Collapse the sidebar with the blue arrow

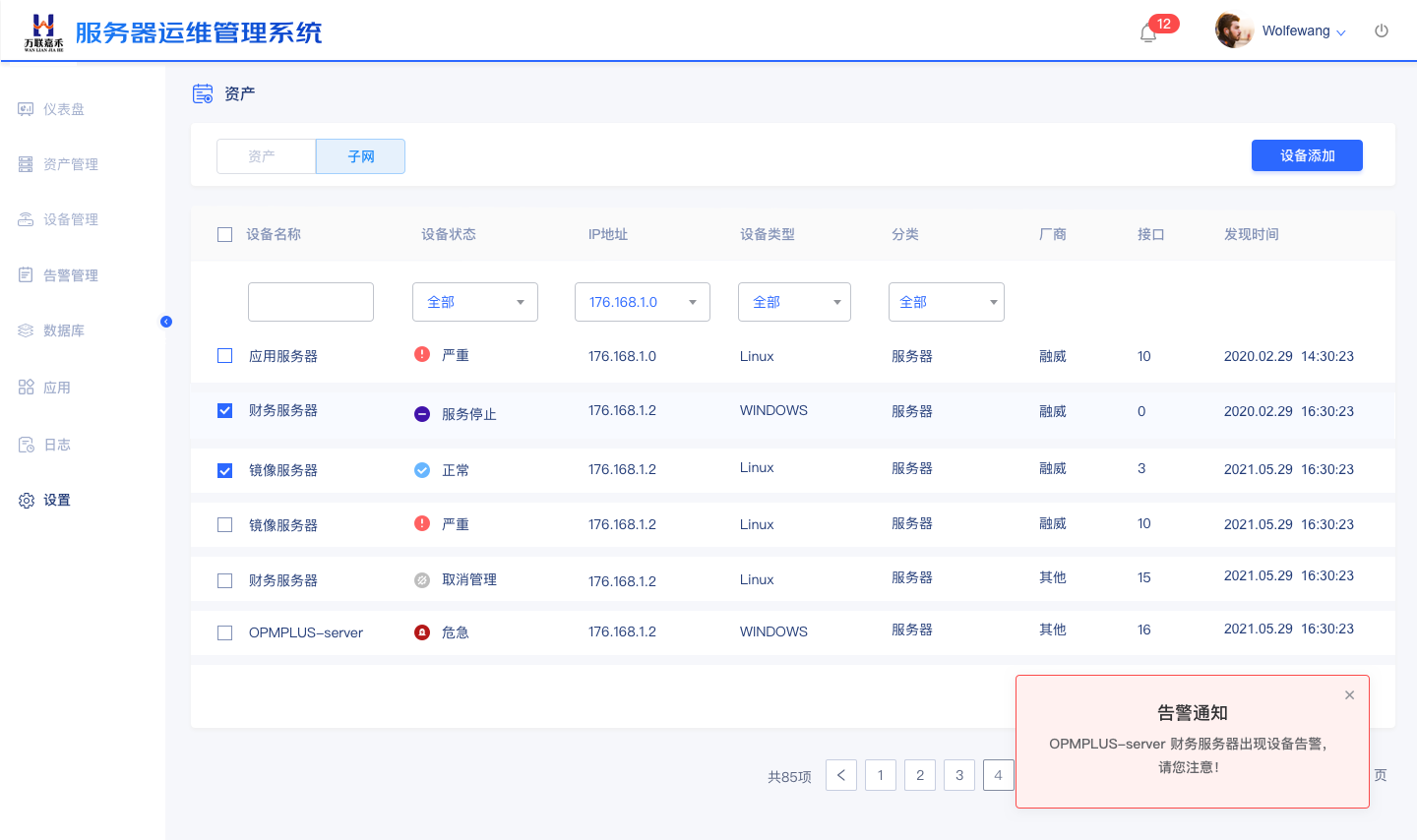click(166, 322)
